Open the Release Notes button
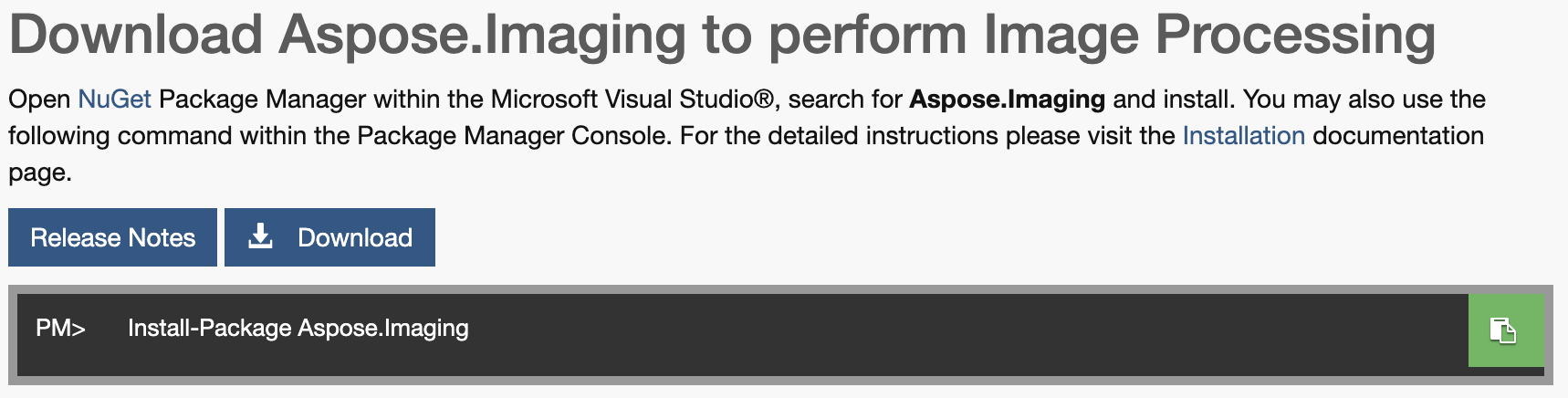The height and width of the screenshot is (398, 1568). pos(112,237)
